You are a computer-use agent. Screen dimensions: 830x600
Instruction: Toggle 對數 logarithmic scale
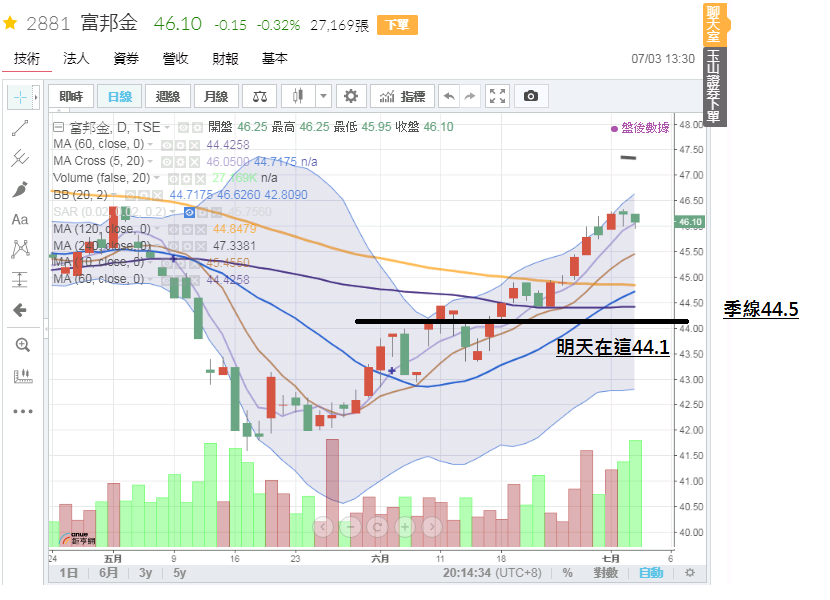(x=606, y=572)
